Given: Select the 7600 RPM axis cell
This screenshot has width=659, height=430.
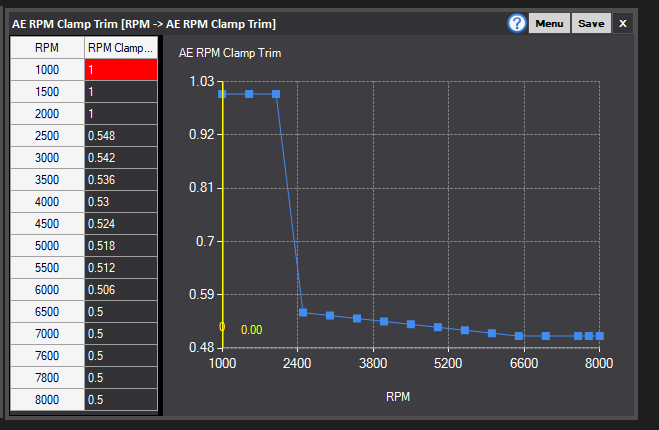Looking at the screenshot, I should 47,356.
